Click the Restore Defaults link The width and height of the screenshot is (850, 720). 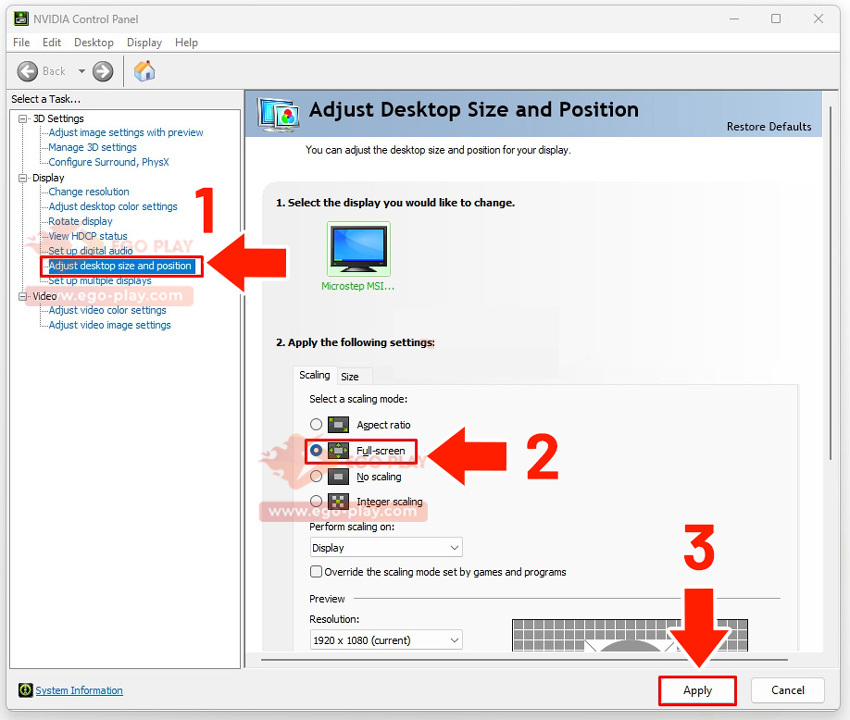pos(768,127)
